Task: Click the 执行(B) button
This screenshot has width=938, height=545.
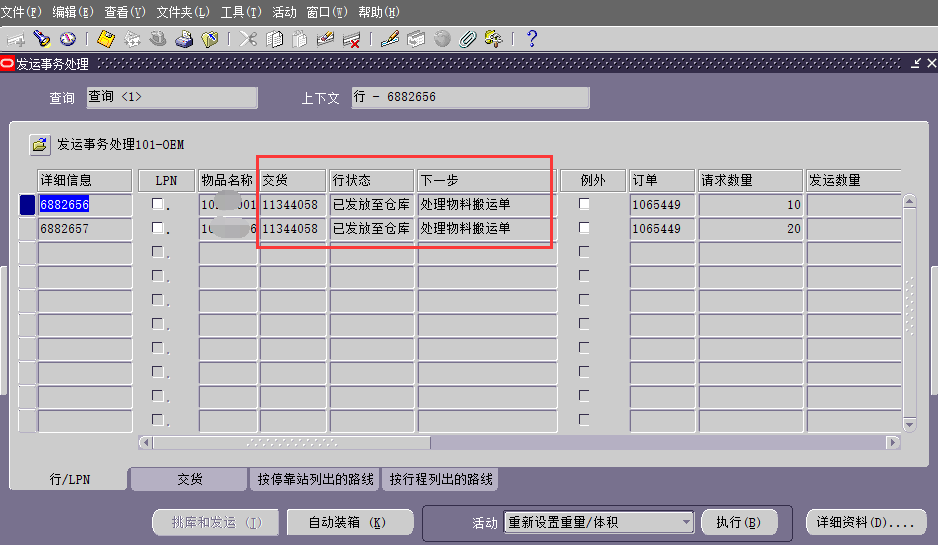Action: tap(738, 522)
